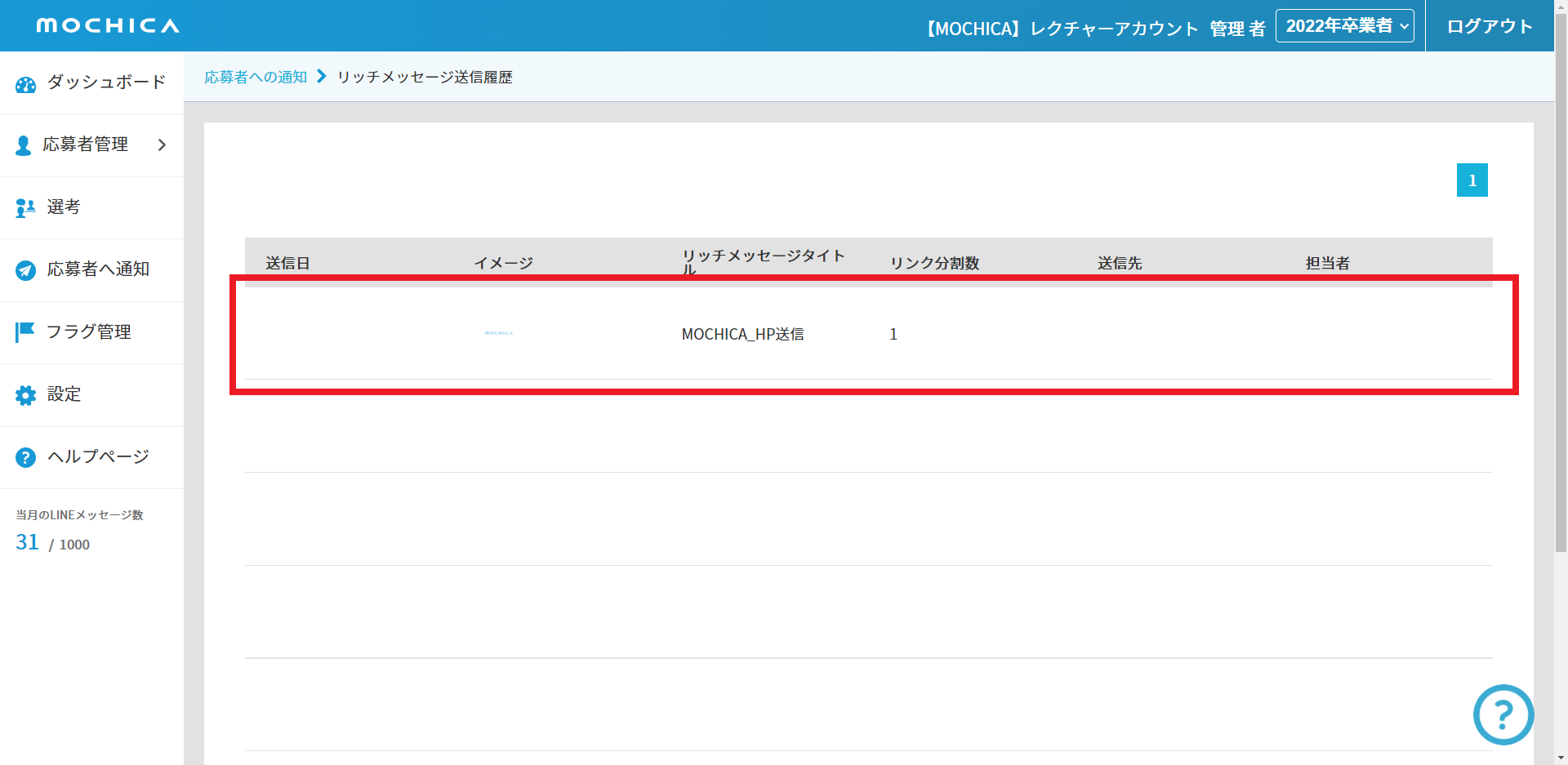
Task: Click the ログアウト button
Action: [x=1489, y=26]
